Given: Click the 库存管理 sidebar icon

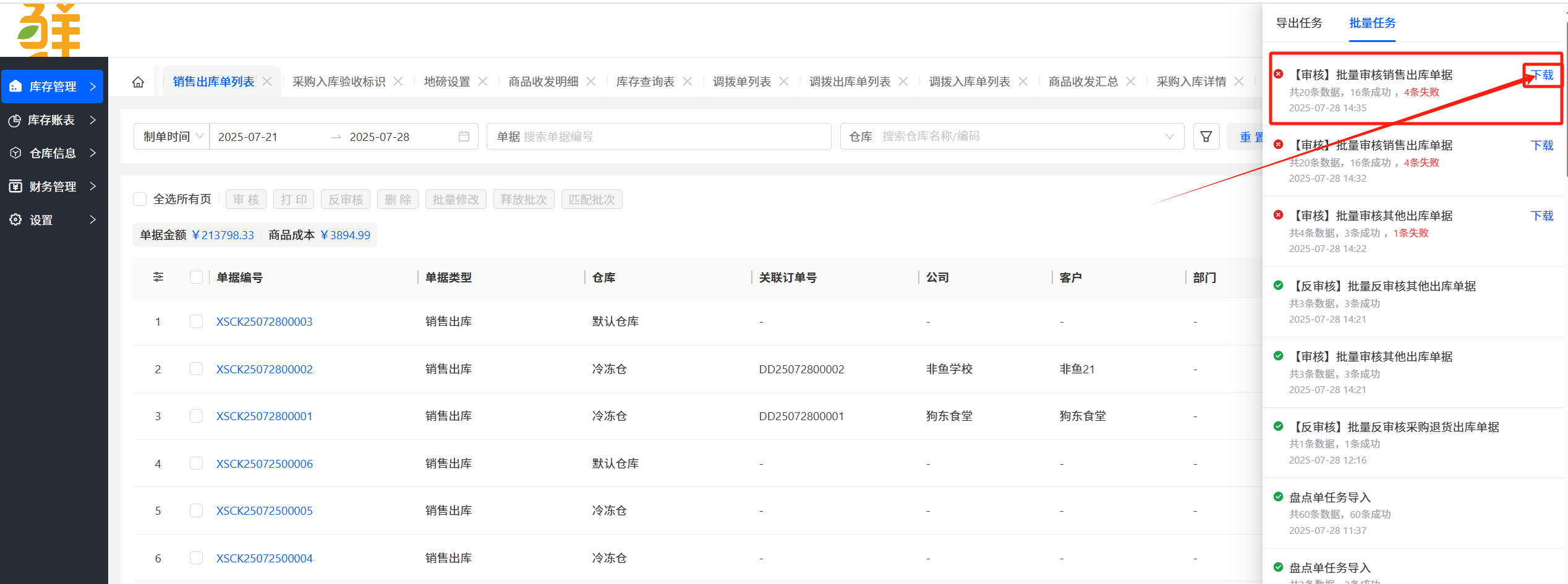Looking at the screenshot, I should tap(16, 87).
